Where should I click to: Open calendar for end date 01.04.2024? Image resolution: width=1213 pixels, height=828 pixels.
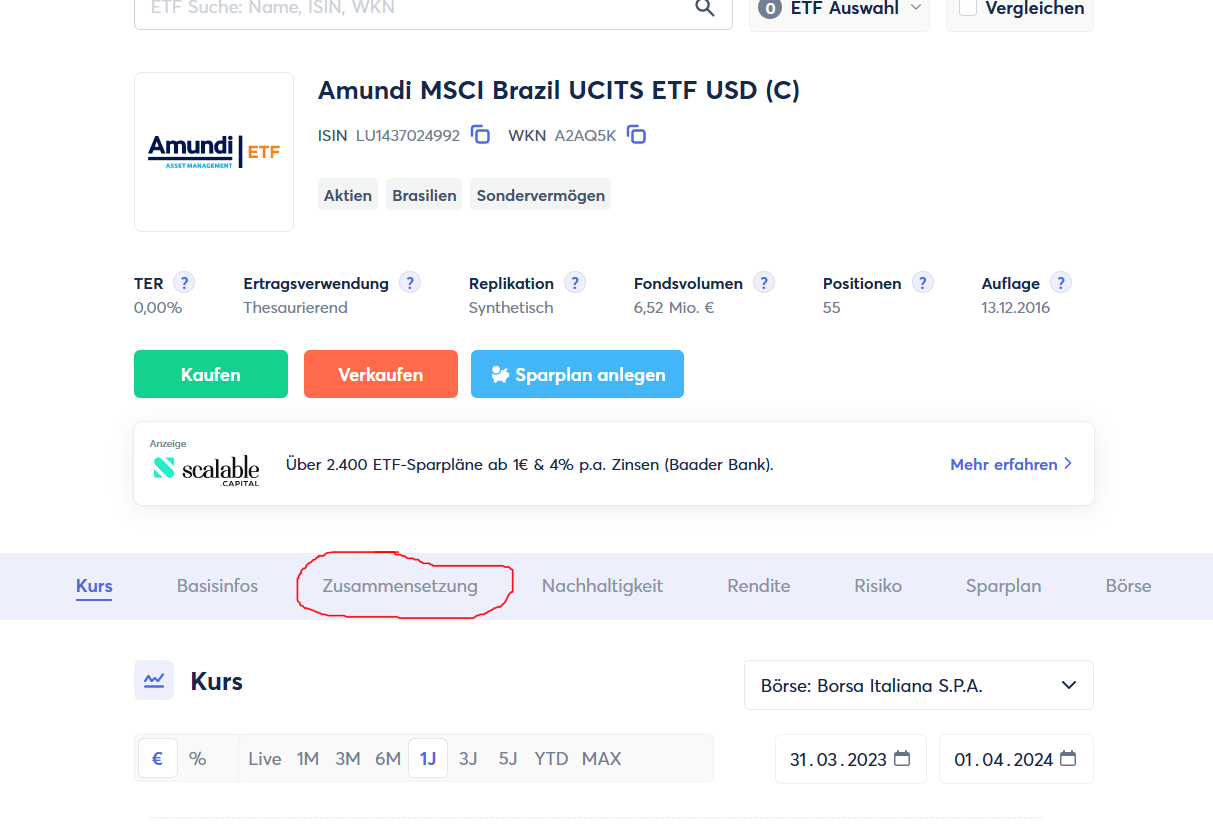coord(1068,758)
